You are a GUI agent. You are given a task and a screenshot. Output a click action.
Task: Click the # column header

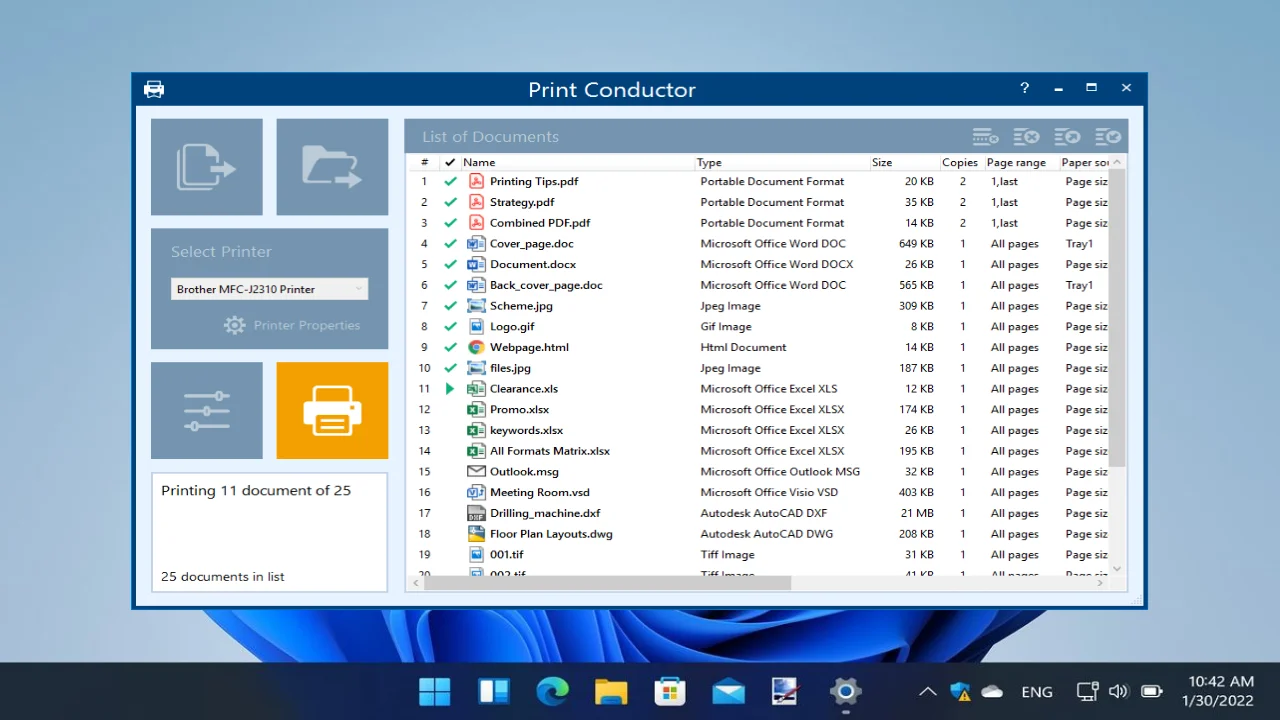(425, 162)
